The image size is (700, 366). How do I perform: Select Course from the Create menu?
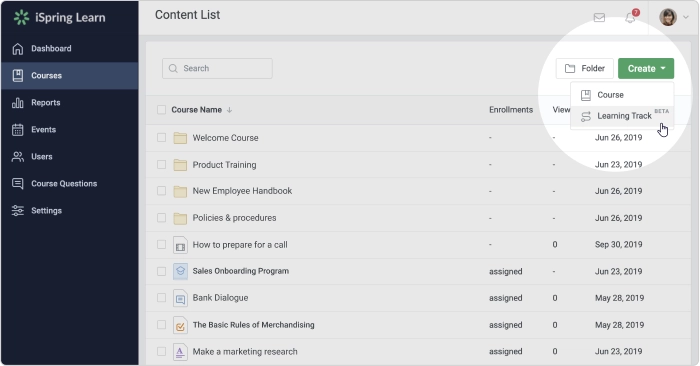tap(622, 95)
